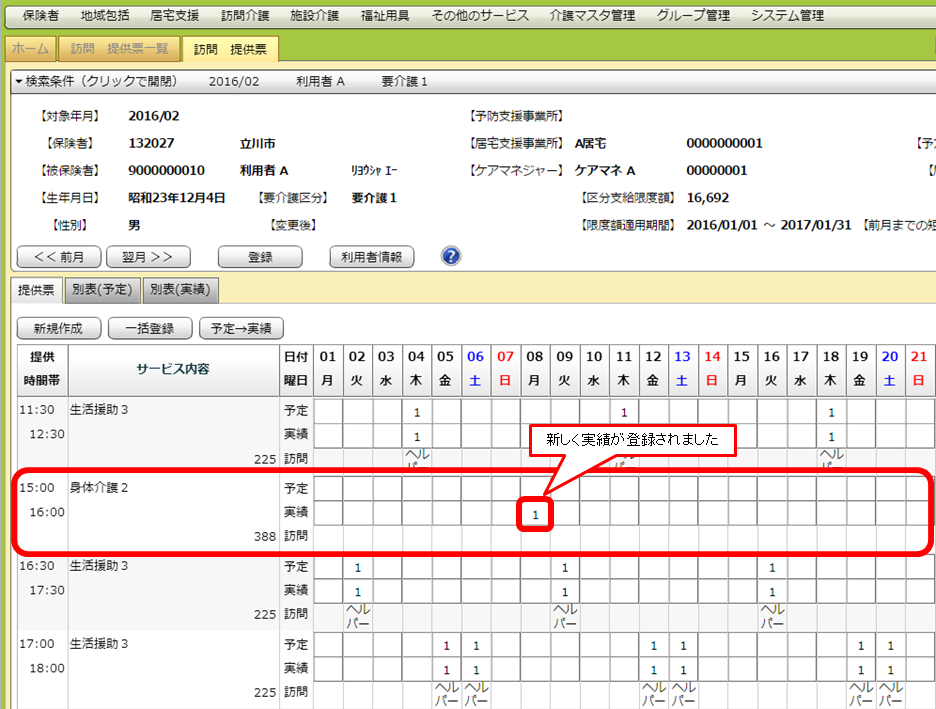Viewport: 936px width, 709px height.
Task: Switch to the ホーム tab
Action: point(30,49)
